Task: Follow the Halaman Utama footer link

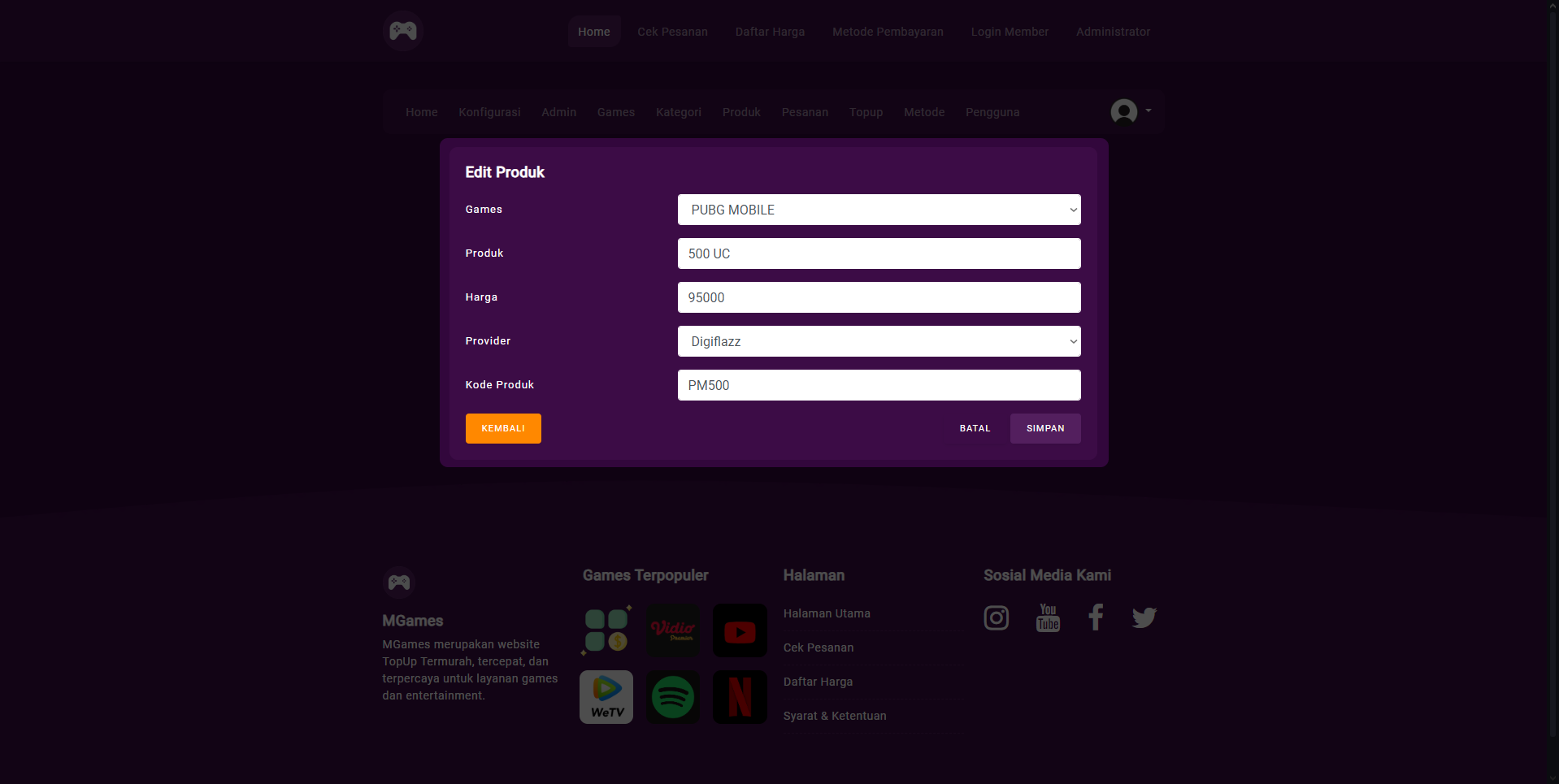Action: tap(827, 613)
